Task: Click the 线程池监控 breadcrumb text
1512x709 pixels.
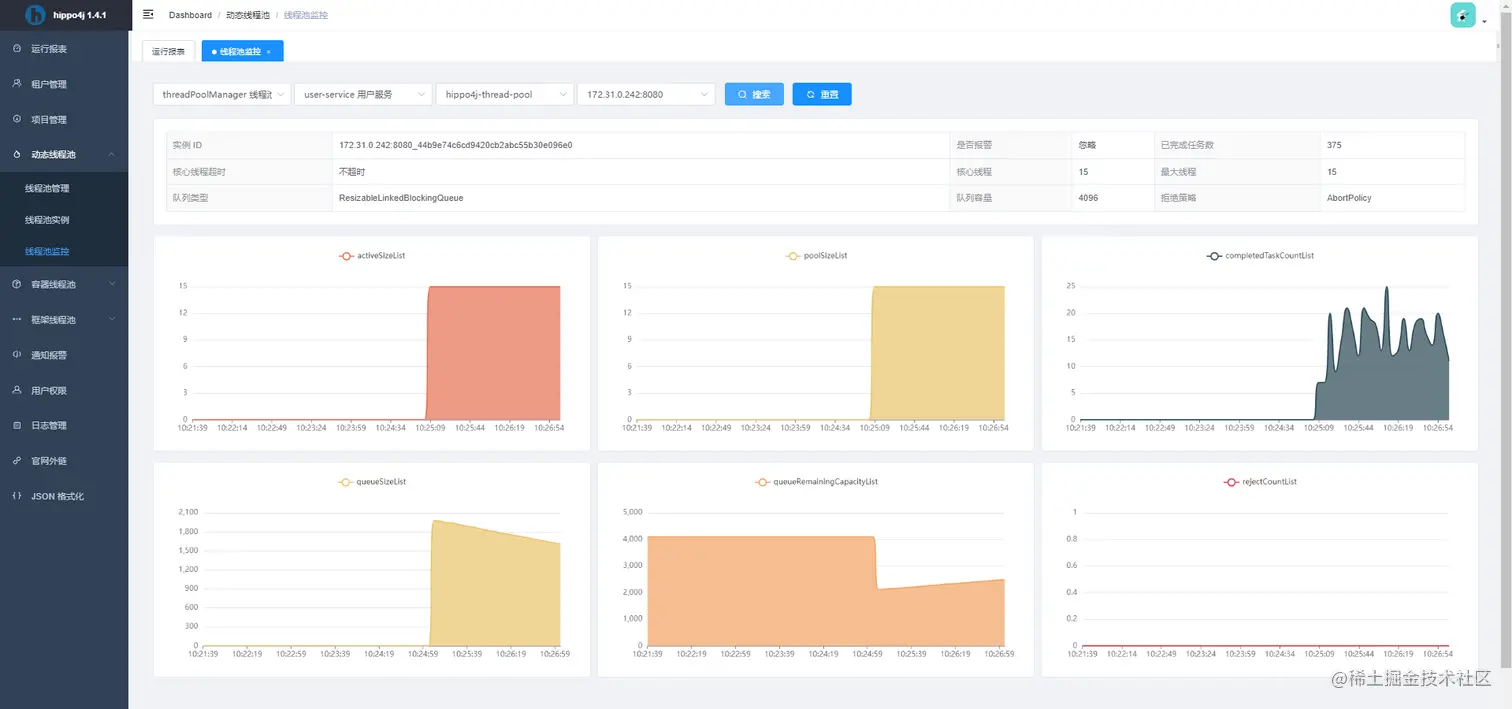Action: 305,15
